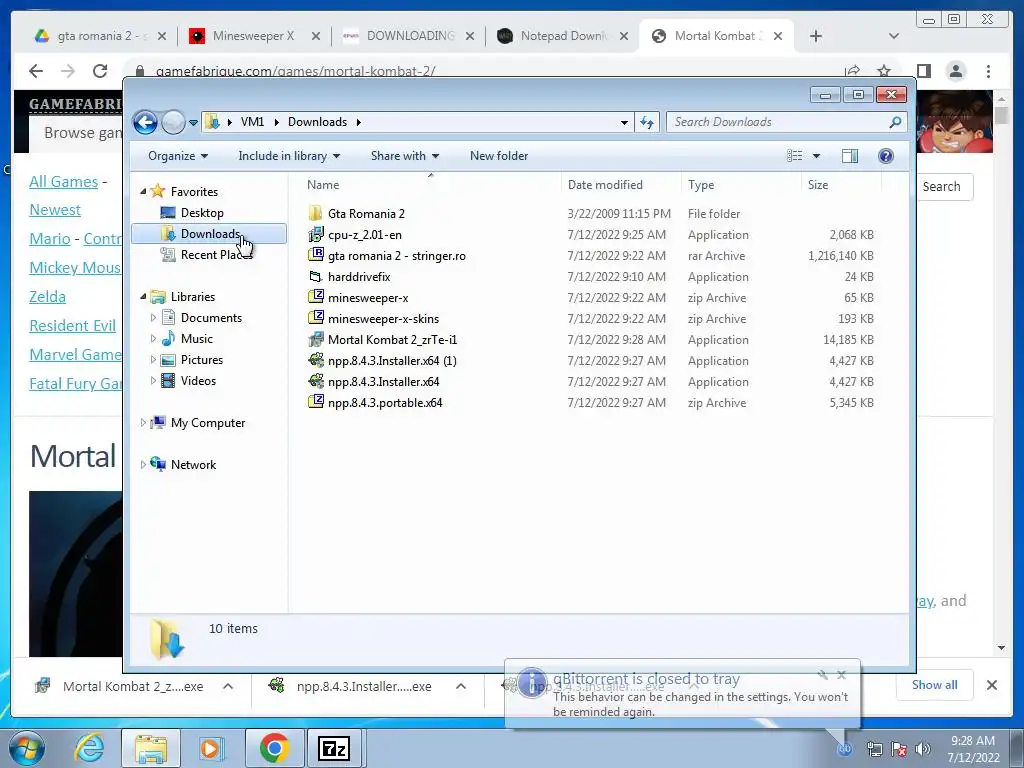Viewport: 1024px width, 768px height.
Task: Close the Chrome downloads bar
Action: click(992, 685)
